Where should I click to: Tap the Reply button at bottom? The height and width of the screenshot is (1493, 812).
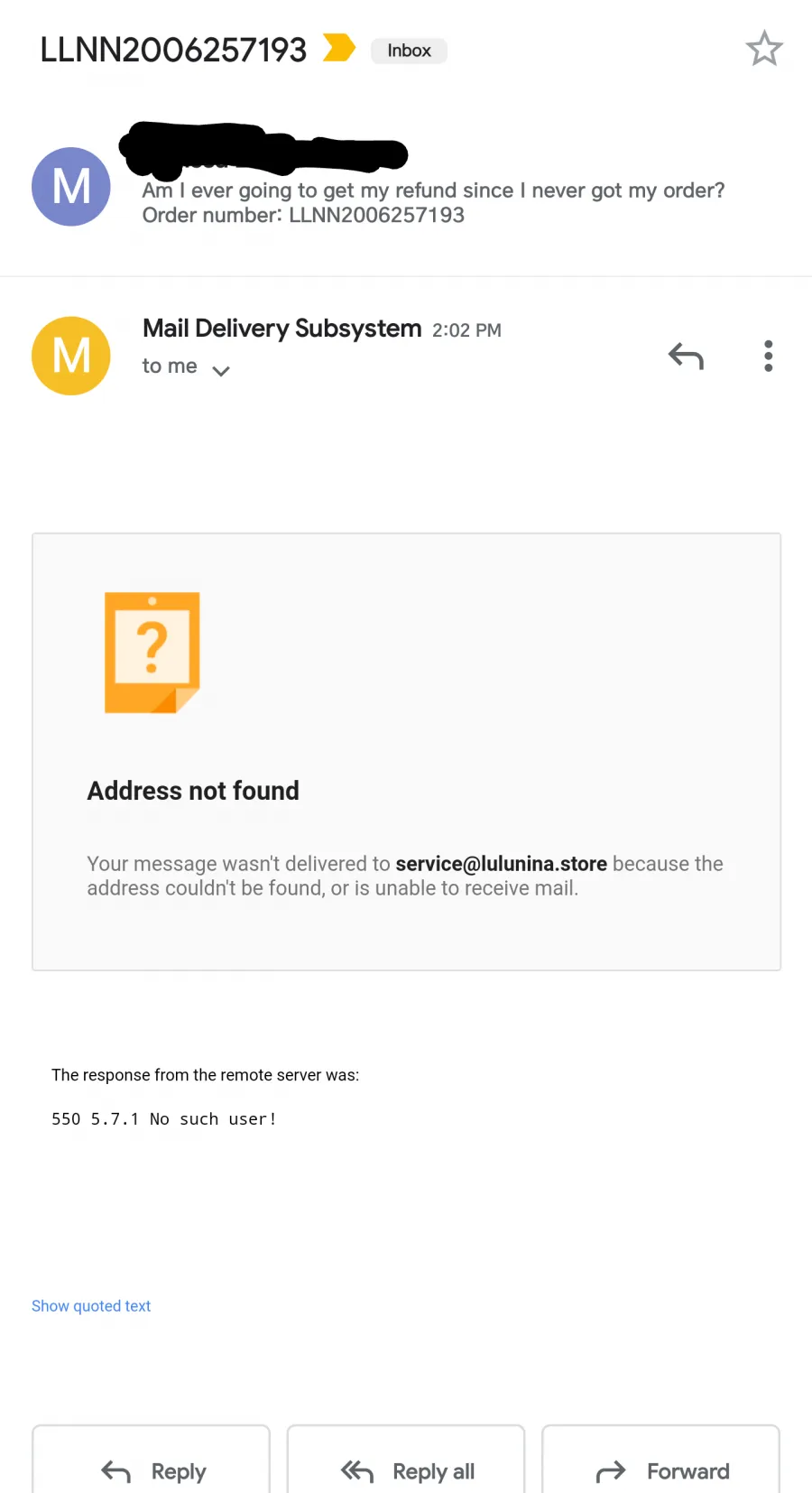point(152,1460)
